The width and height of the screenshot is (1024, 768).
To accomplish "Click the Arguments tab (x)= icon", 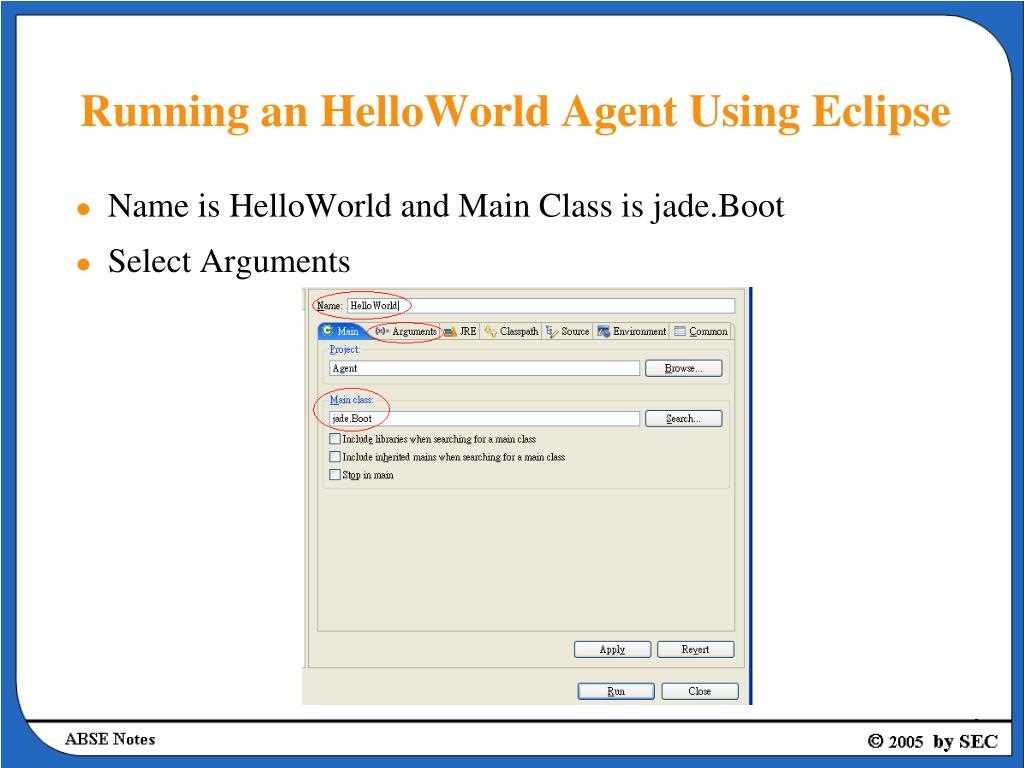I will click(382, 331).
